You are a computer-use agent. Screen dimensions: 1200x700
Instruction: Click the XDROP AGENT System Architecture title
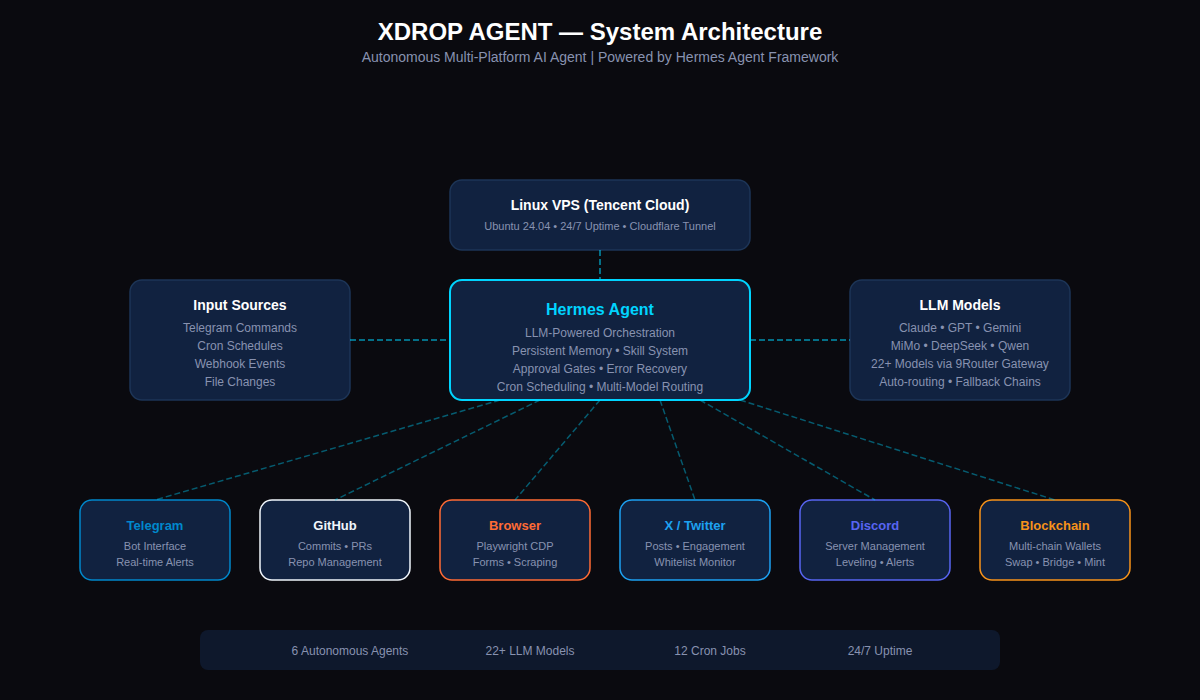[x=600, y=32]
